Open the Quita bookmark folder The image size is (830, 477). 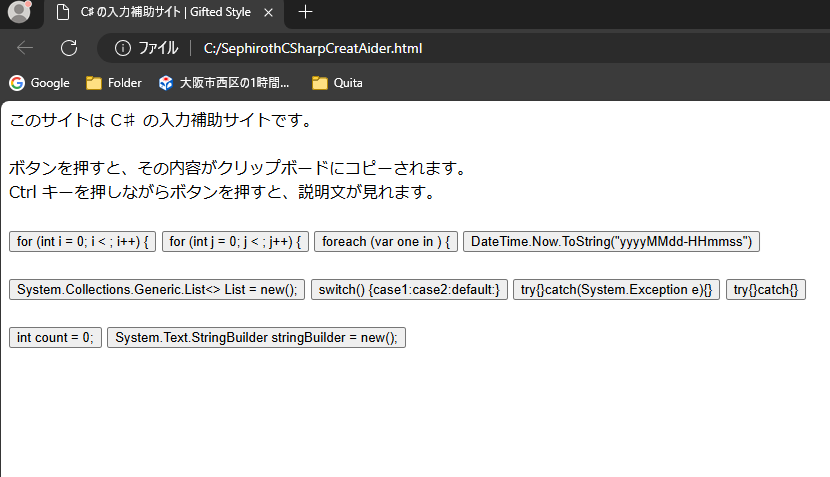point(337,83)
